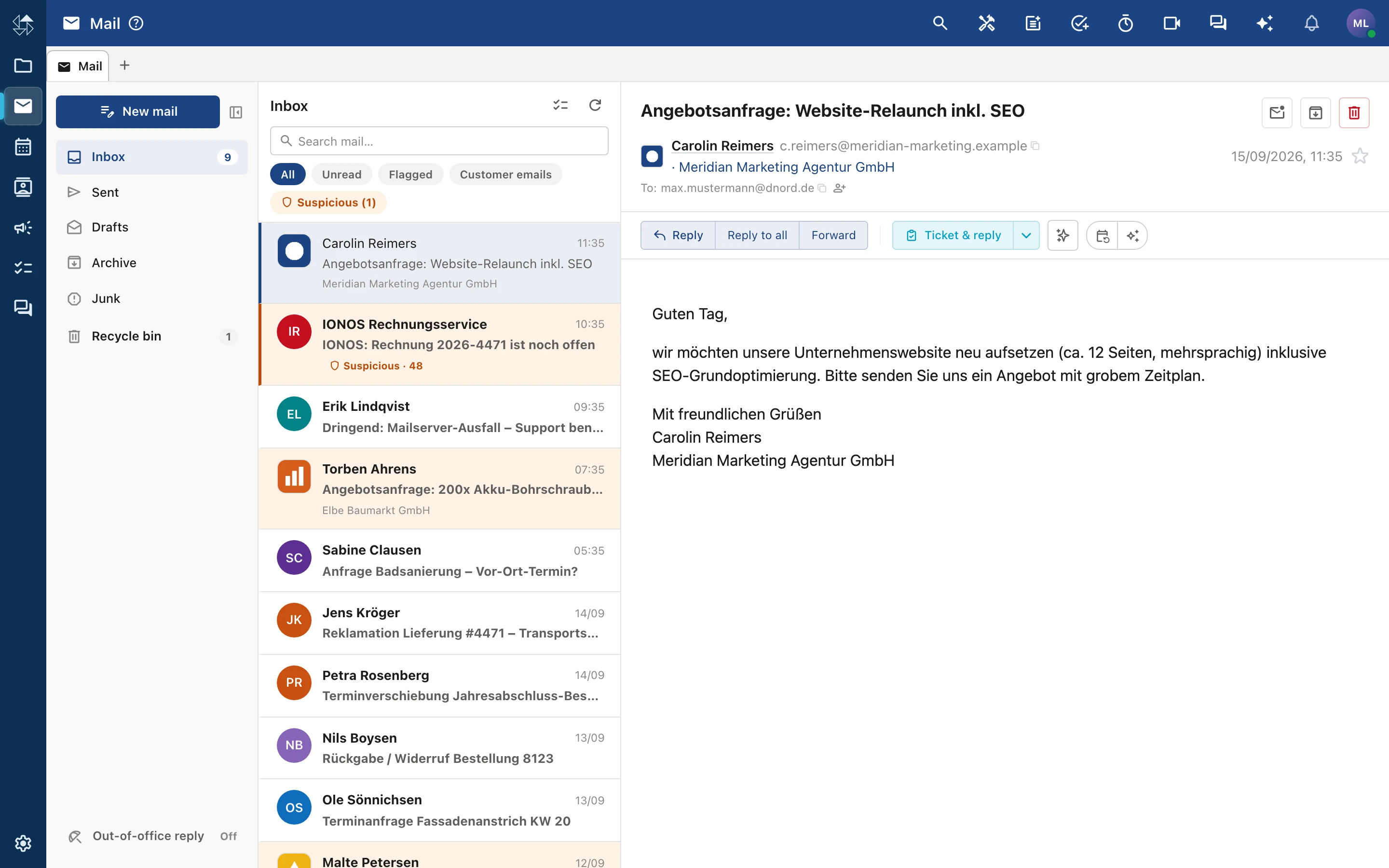Click Ticket & reply button
1389x868 pixels.
point(953,235)
